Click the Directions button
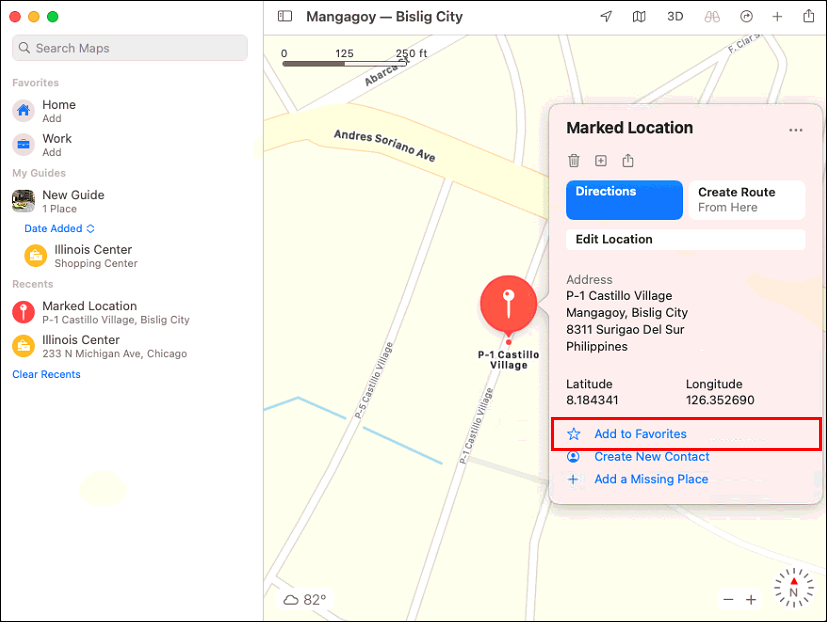Viewport: 827px width, 622px height. pos(624,200)
